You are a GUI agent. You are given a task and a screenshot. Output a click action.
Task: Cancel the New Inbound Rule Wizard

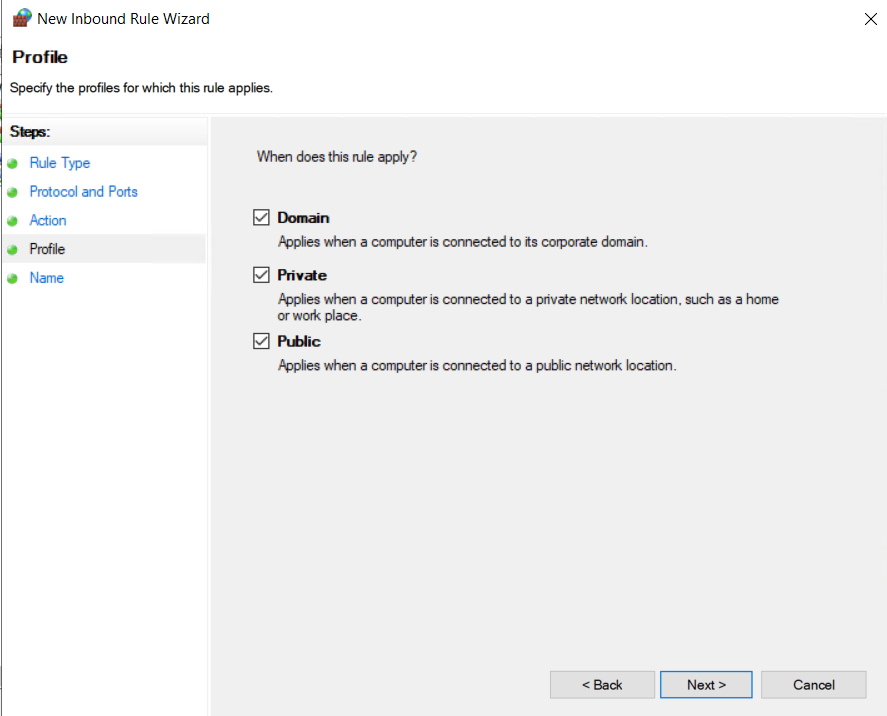point(813,685)
